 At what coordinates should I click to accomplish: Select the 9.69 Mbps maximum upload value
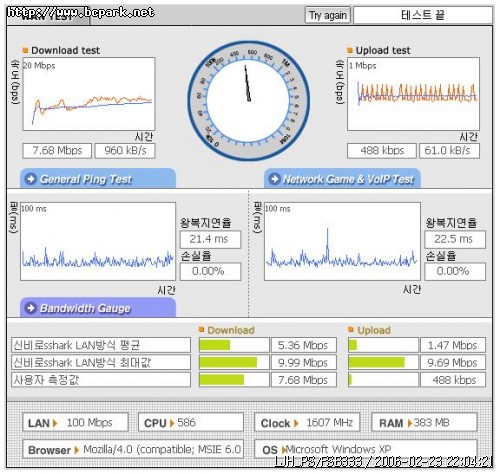(x=453, y=362)
